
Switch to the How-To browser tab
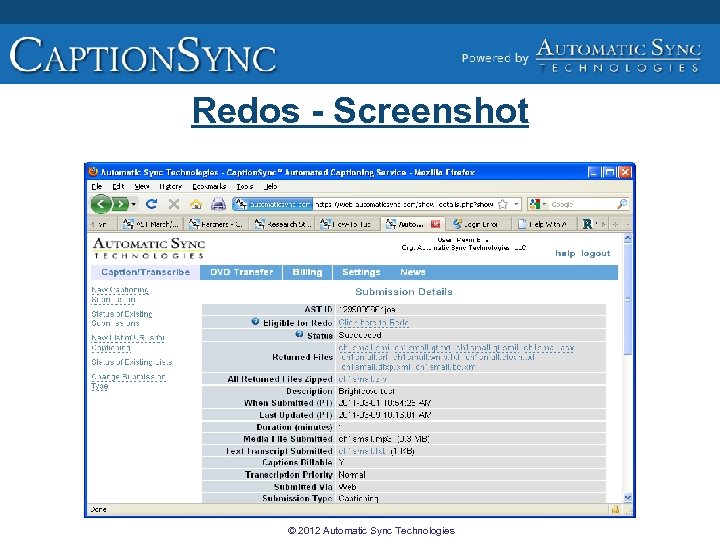pos(348,224)
